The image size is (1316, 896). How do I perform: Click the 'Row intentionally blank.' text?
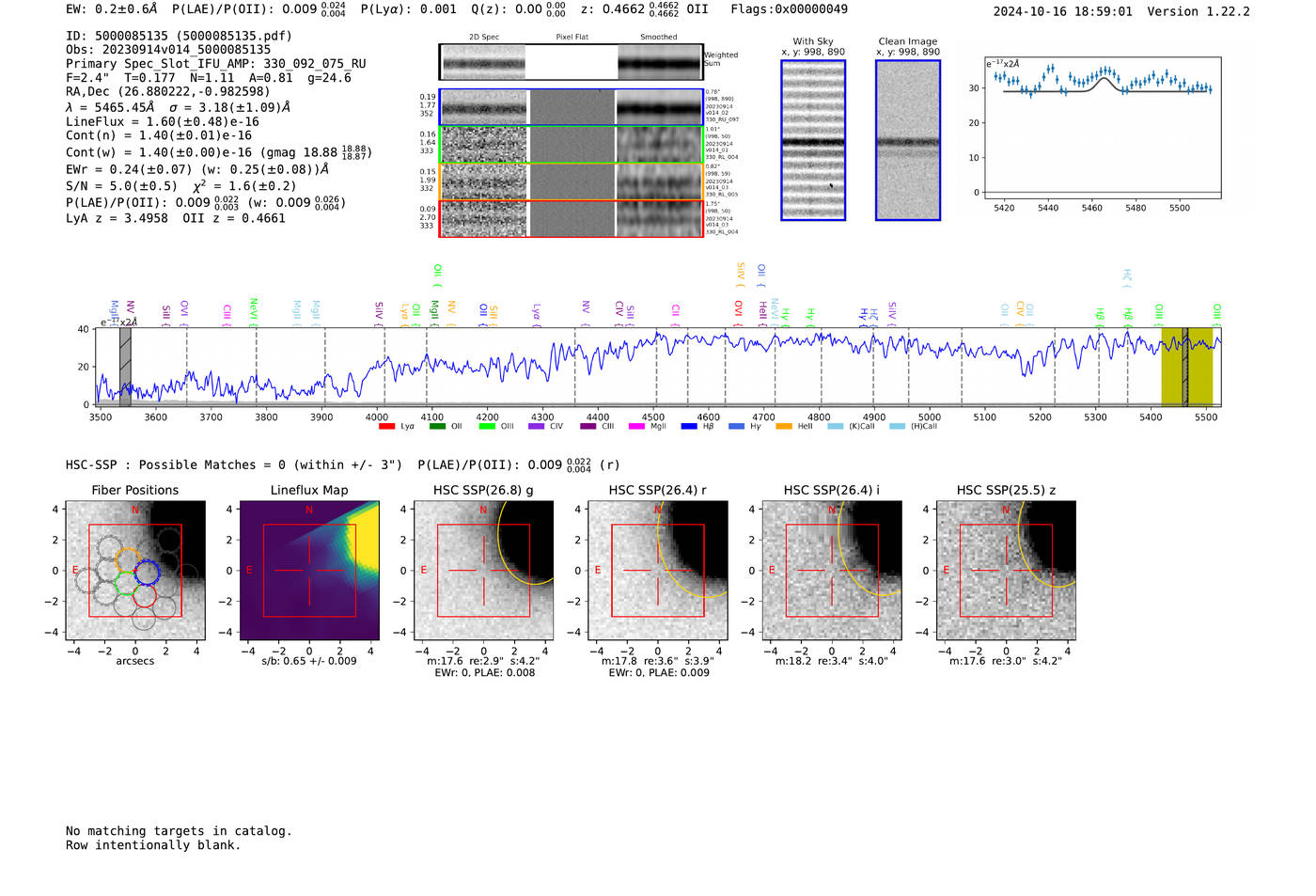tap(153, 845)
